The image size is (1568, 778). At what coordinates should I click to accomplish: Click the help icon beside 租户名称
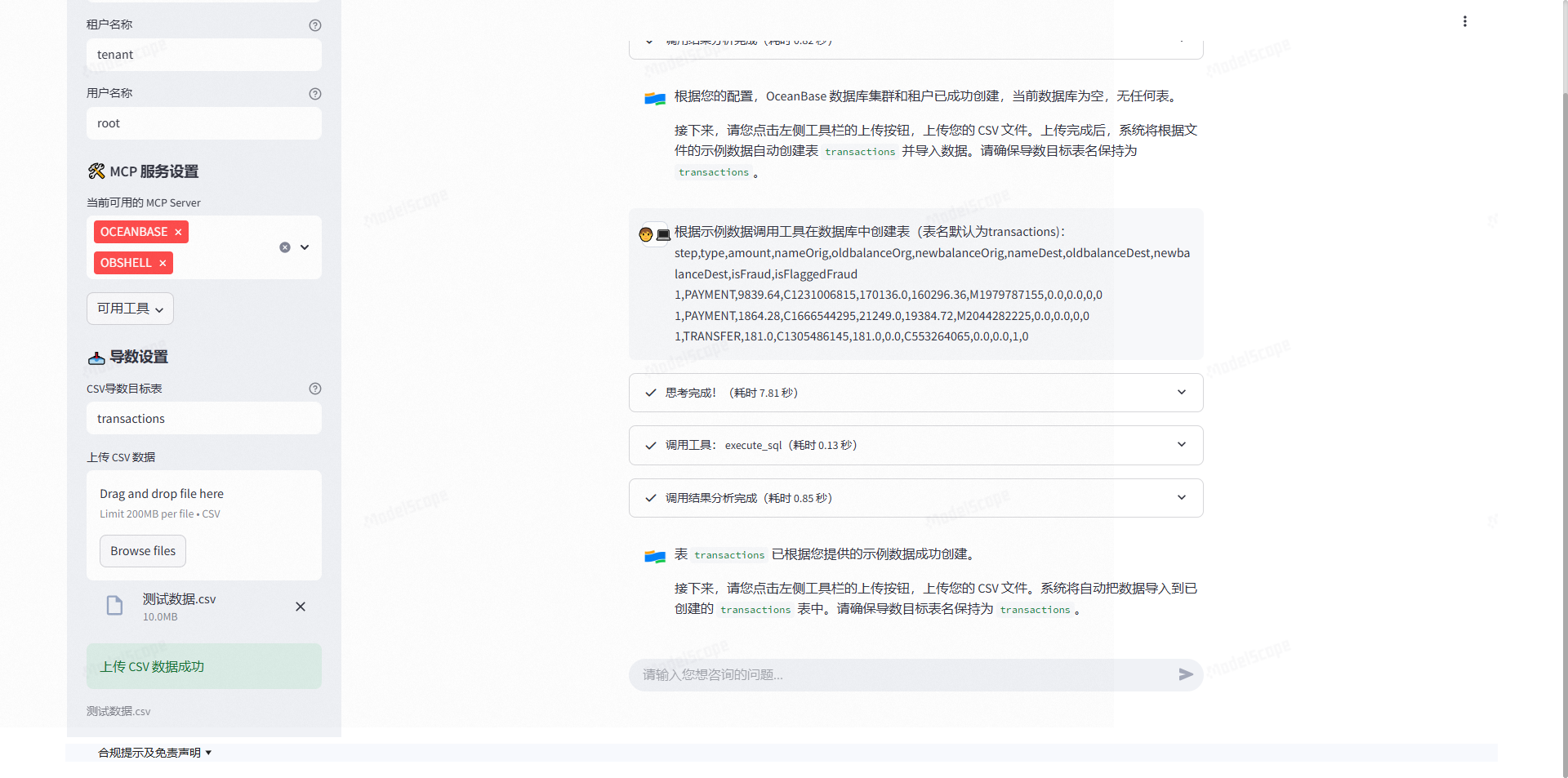click(x=315, y=25)
